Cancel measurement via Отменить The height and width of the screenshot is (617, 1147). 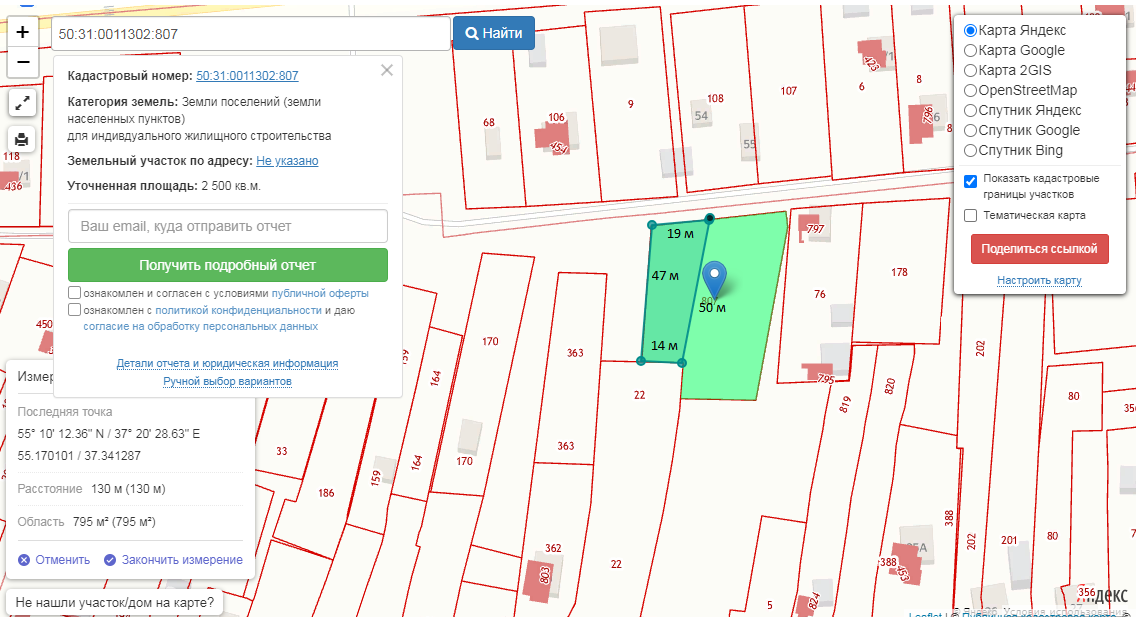point(54,560)
